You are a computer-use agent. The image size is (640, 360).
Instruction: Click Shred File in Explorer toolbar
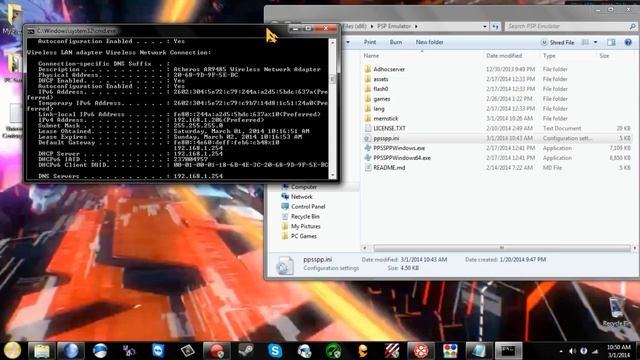(557, 42)
